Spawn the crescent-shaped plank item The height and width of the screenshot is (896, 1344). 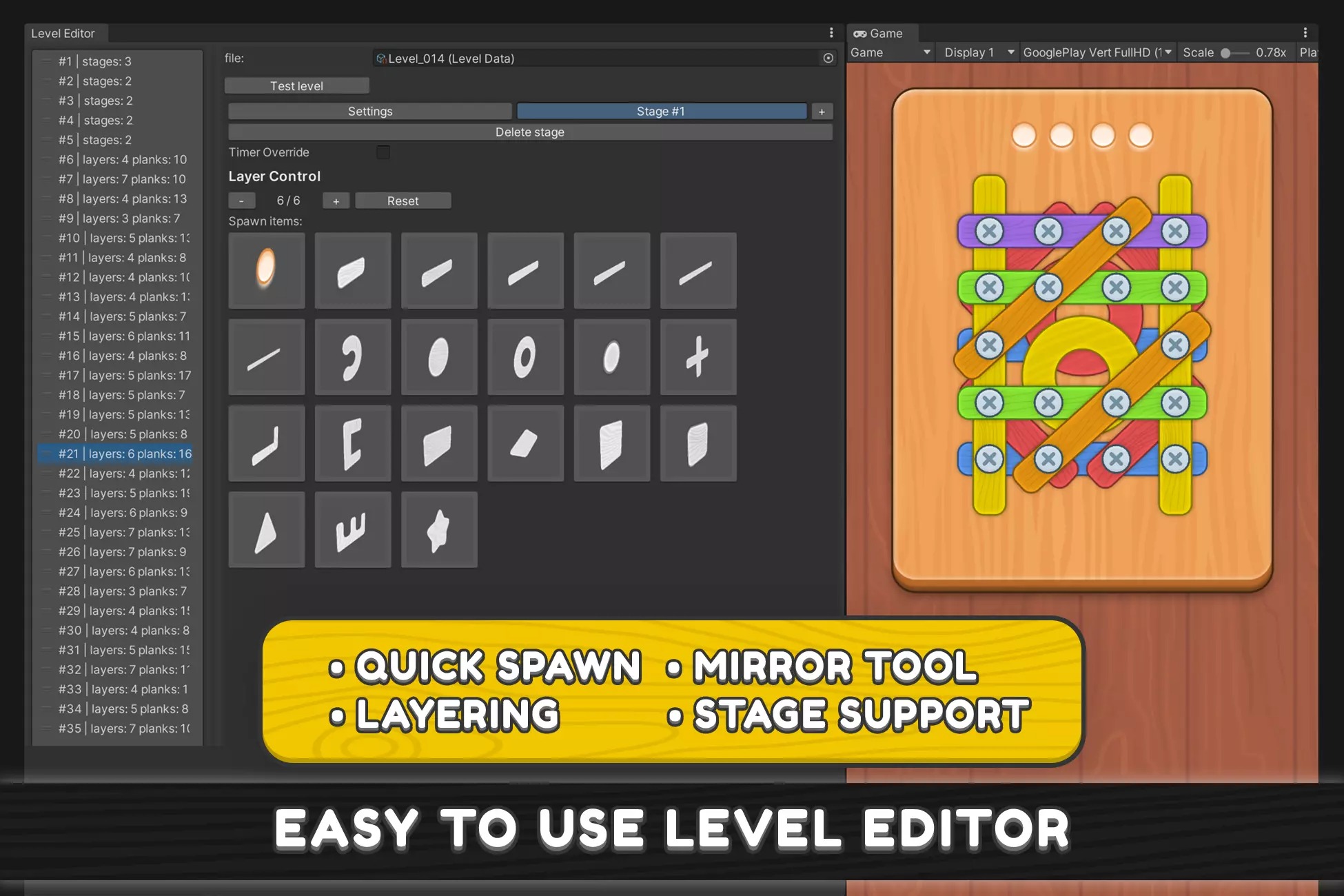[352, 356]
